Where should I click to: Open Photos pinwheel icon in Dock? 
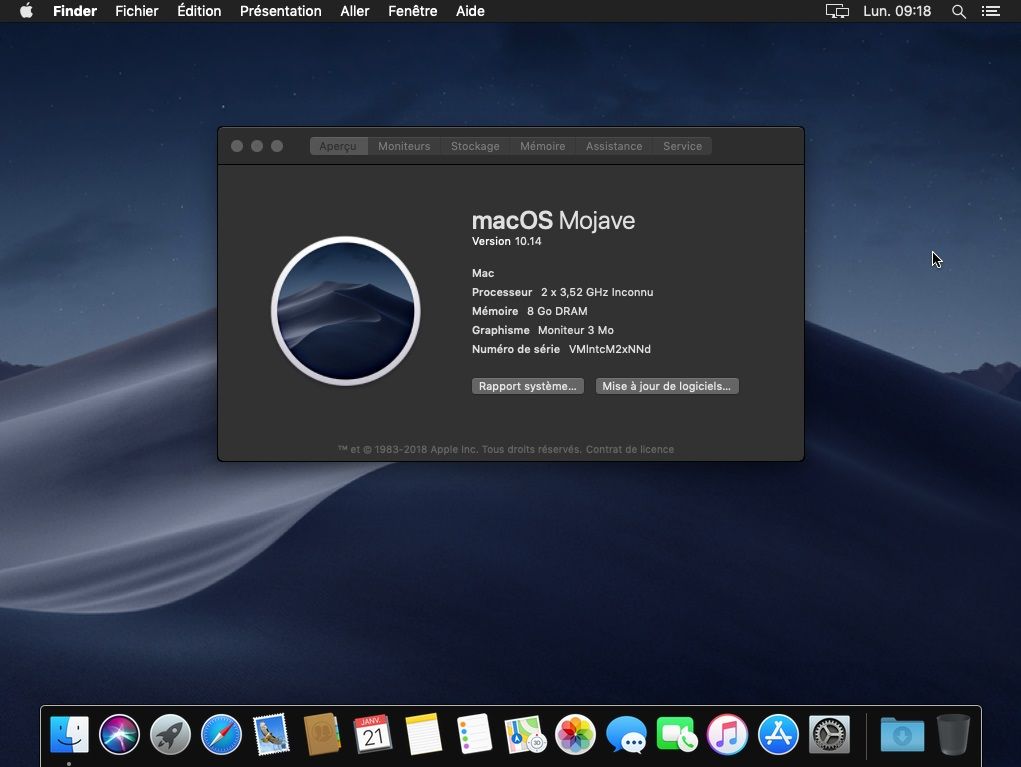575,734
